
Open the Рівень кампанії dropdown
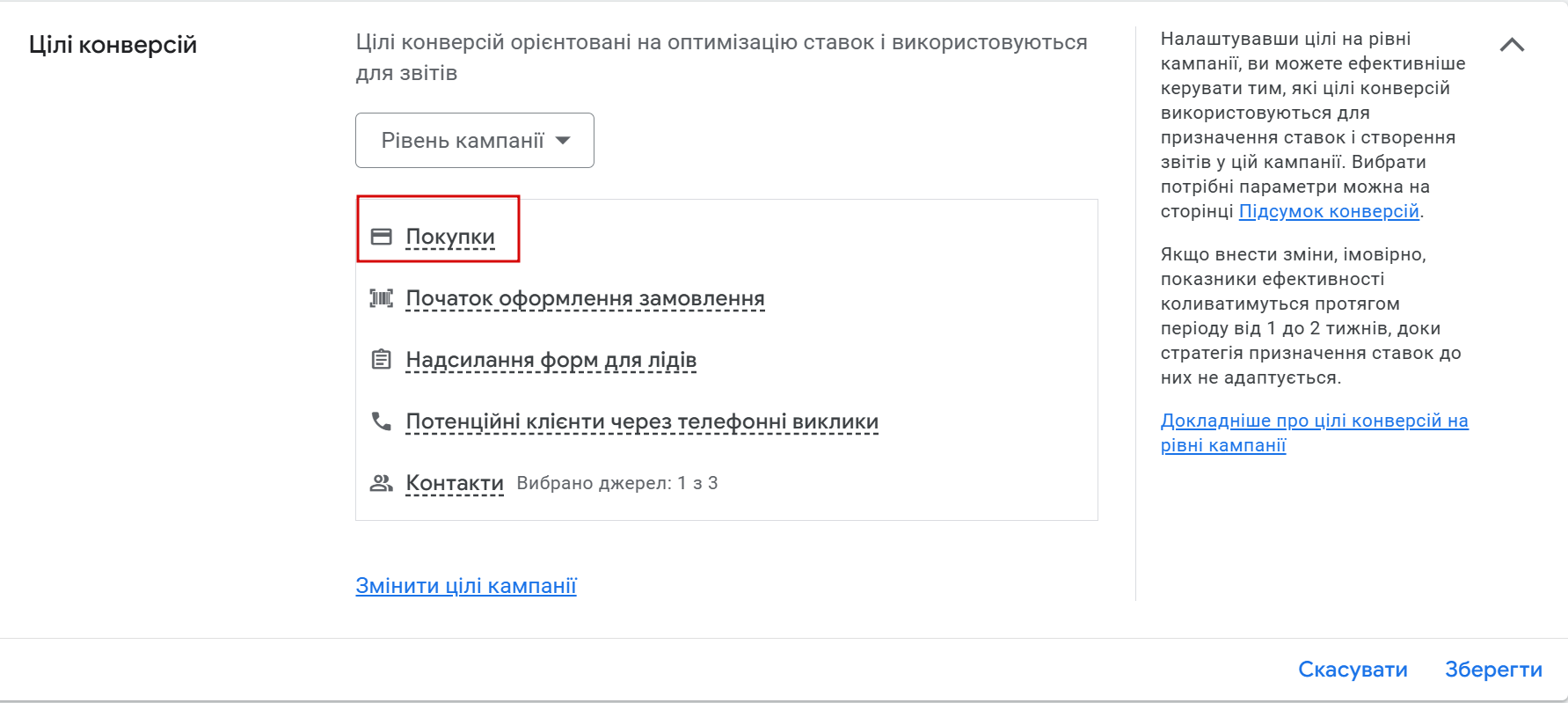point(463,141)
